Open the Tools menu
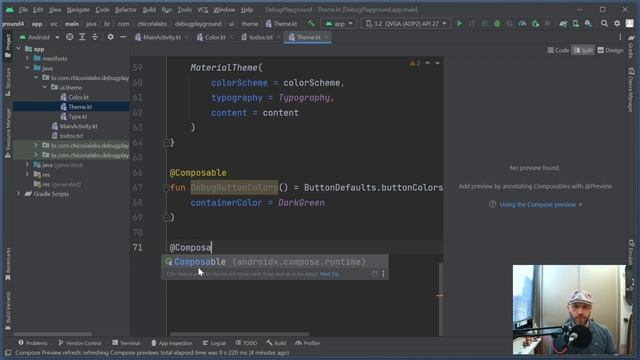 (x=184, y=9)
